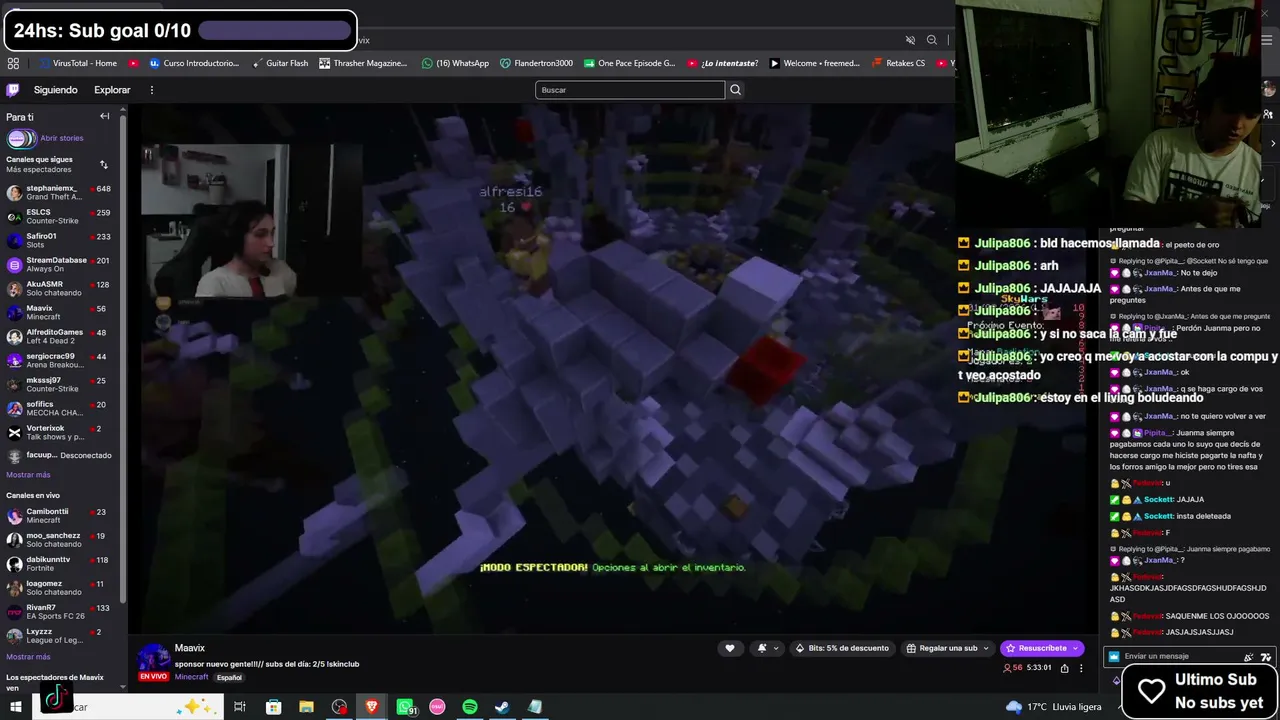The image size is (1280, 720).
Task: Open Camibontti Minecraft live channel
Action: (x=62, y=516)
